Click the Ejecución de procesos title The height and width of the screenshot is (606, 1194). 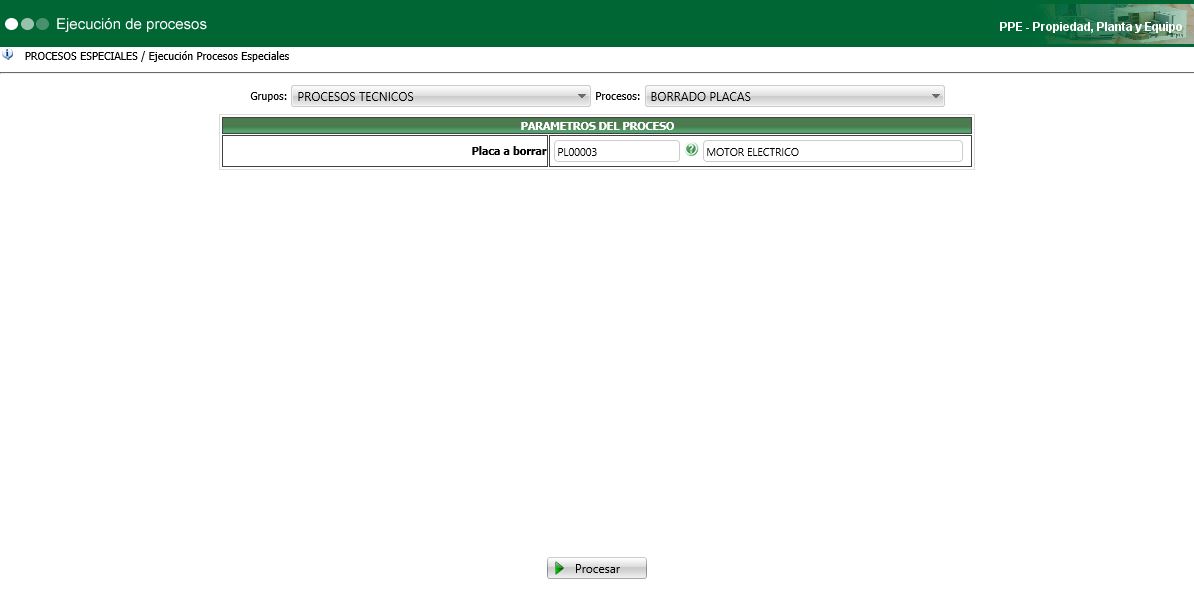pyautogui.click(x=131, y=24)
